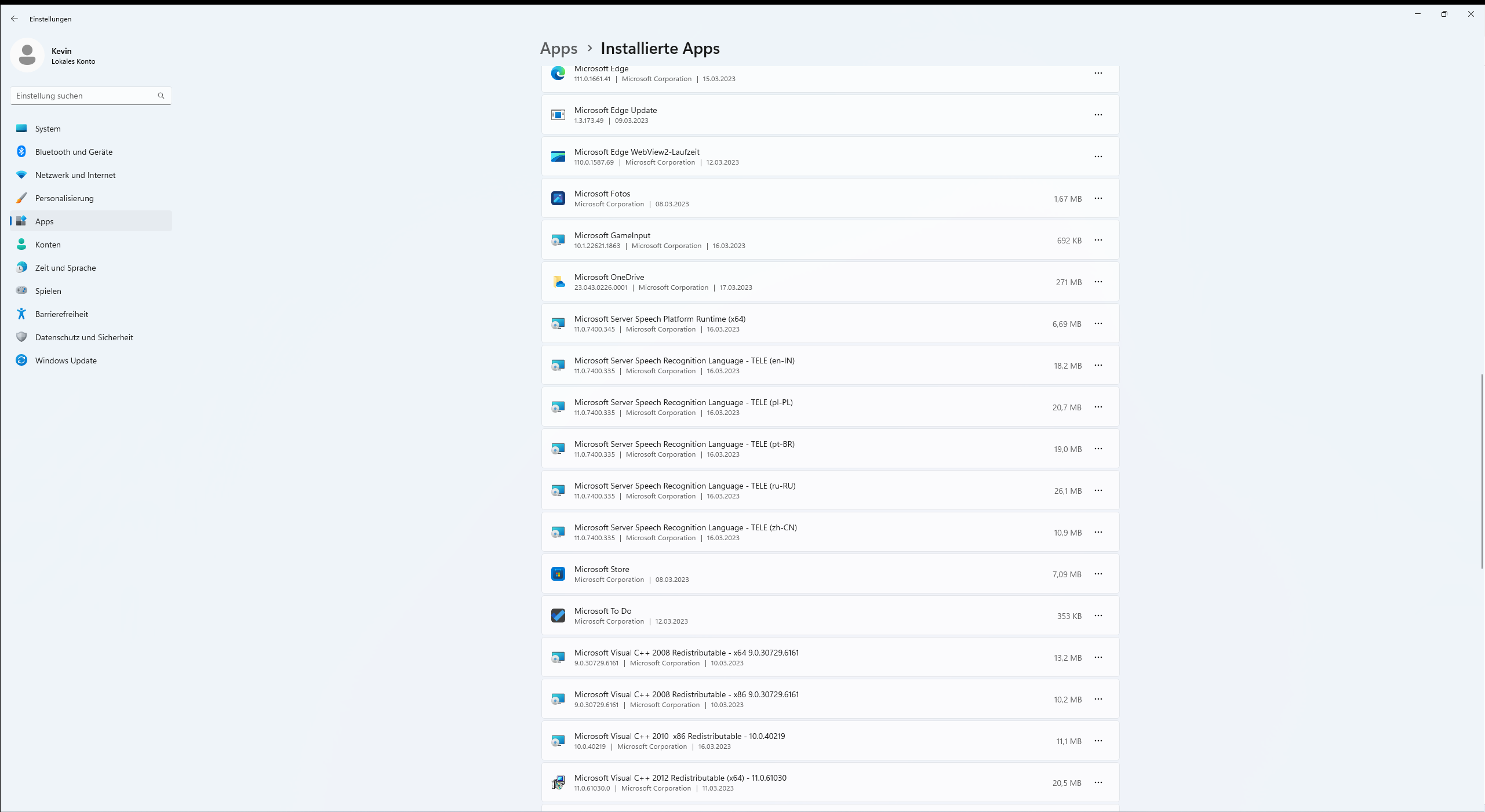Click the Microsoft Fotos app icon
Viewport: 1485px width, 812px height.
558,198
